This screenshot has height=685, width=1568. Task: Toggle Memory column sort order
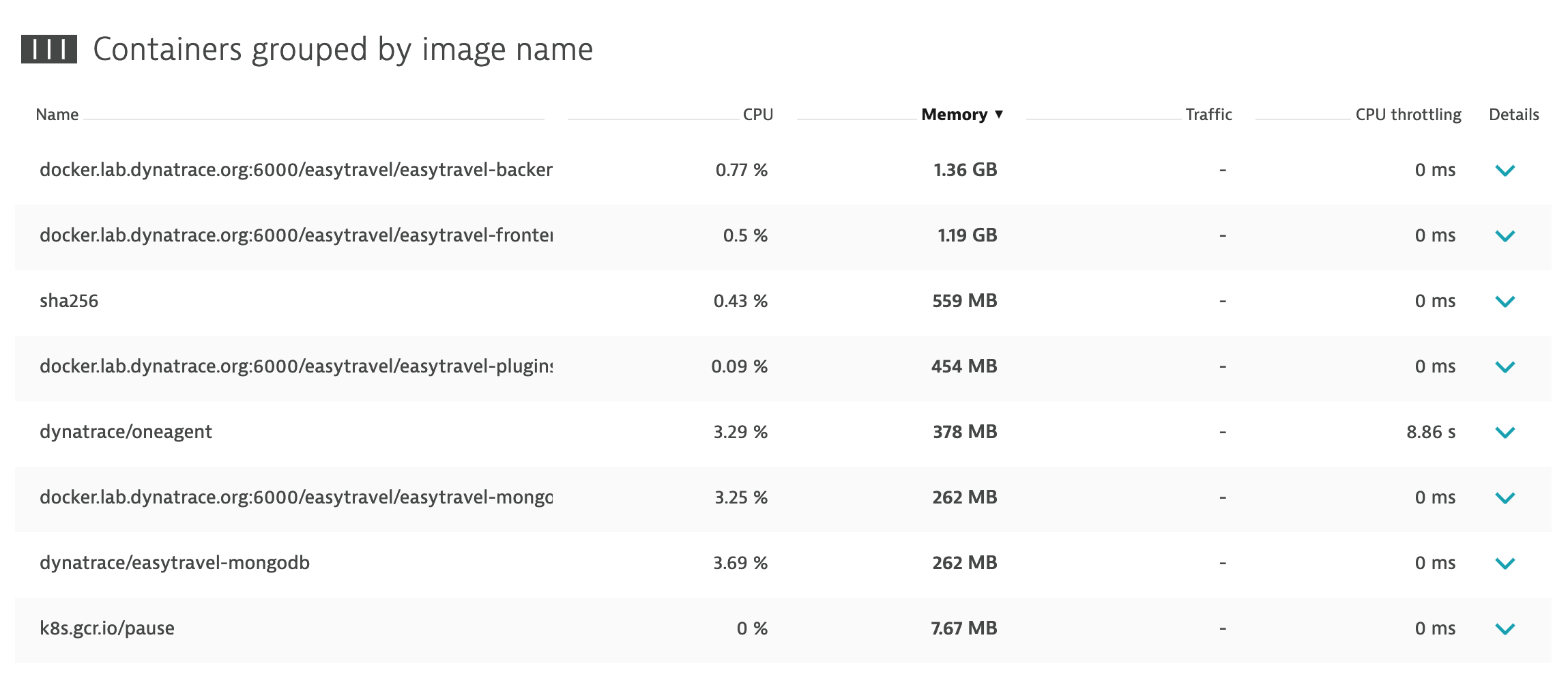pyautogui.click(x=954, y=115)
